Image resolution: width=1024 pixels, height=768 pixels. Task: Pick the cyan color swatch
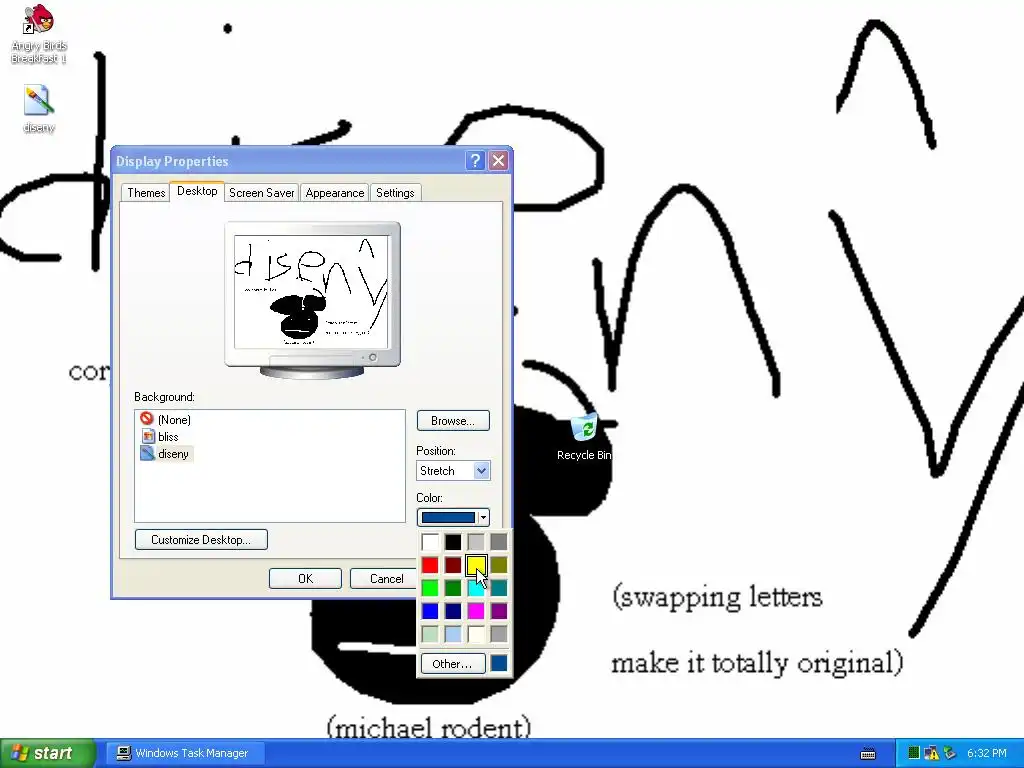(475, 588)
